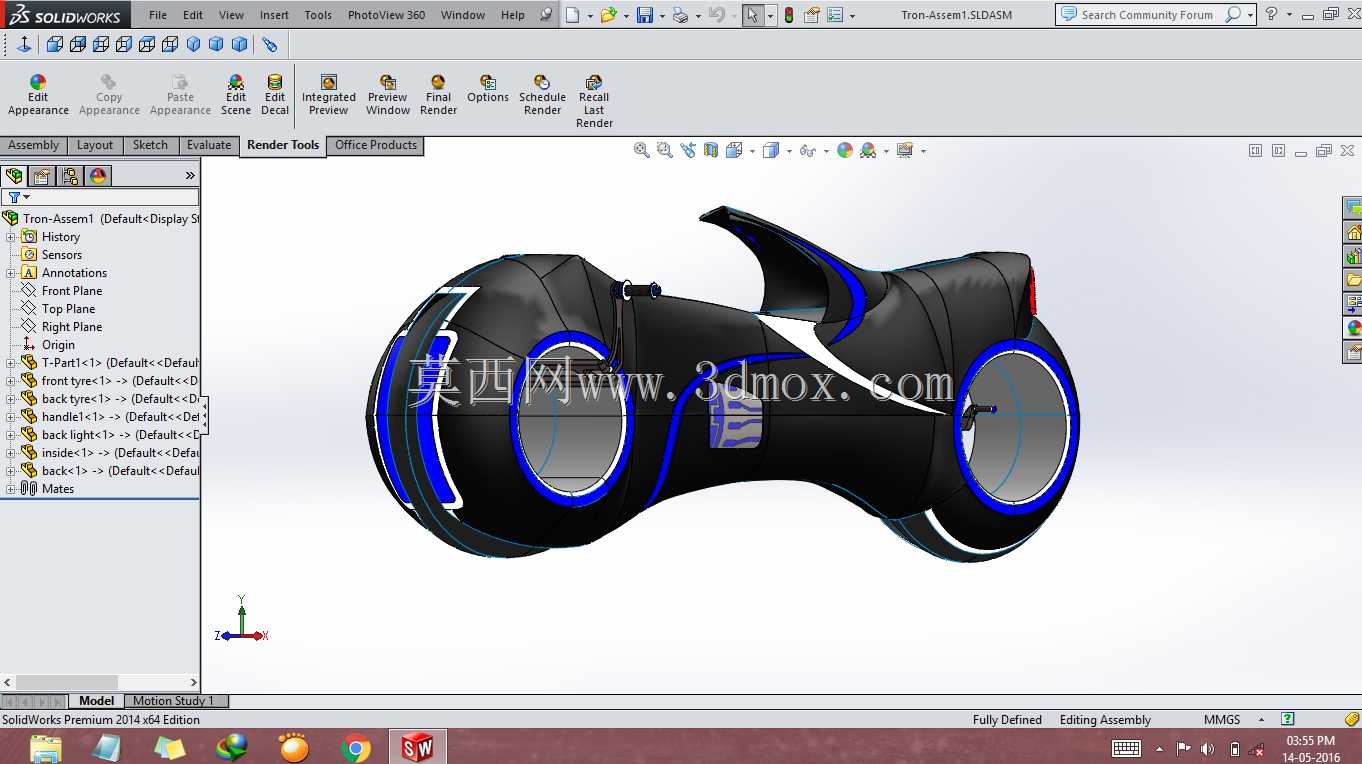Open the status bar units dropdown arrow
The image size is (1362, 764).
(x=1261, y=720)
